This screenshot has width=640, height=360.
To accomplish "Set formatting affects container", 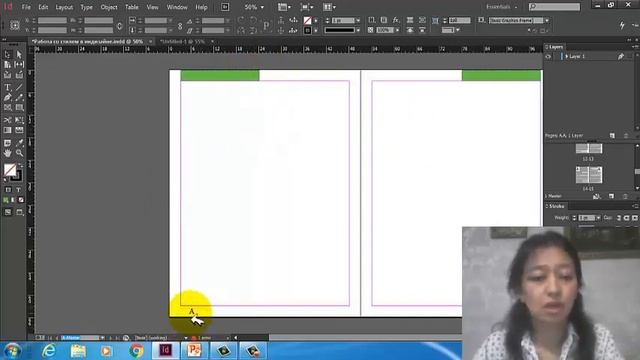I will click(8, 190).
